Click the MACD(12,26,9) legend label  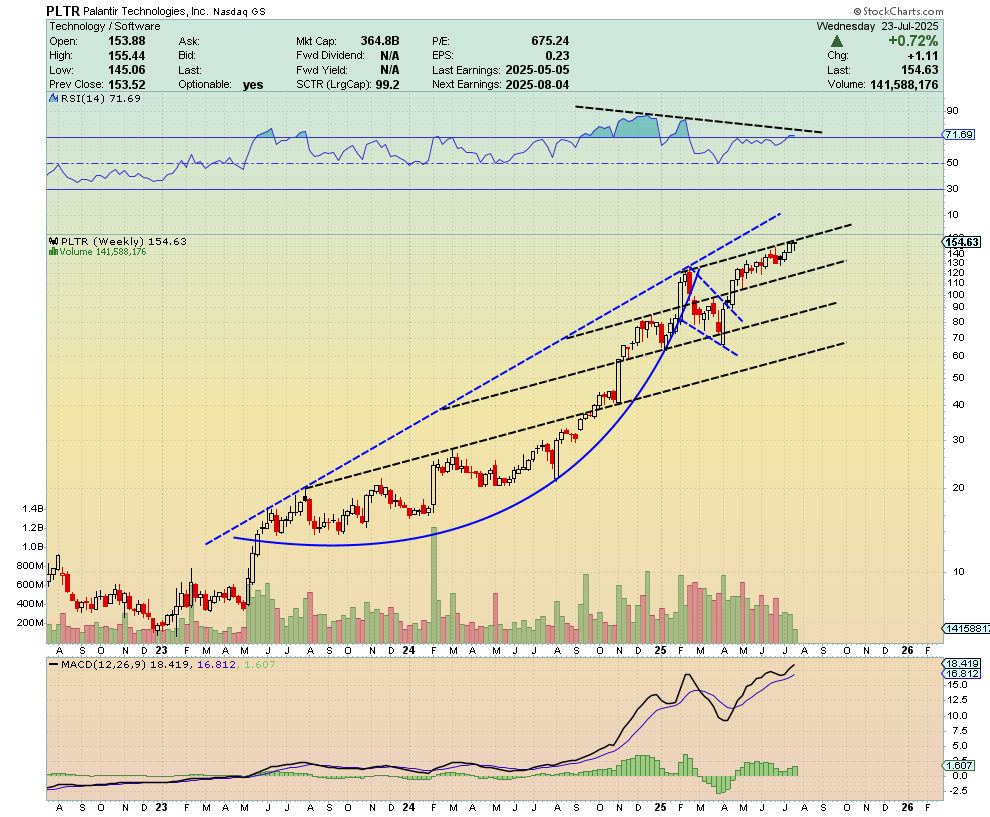(104, 664)
